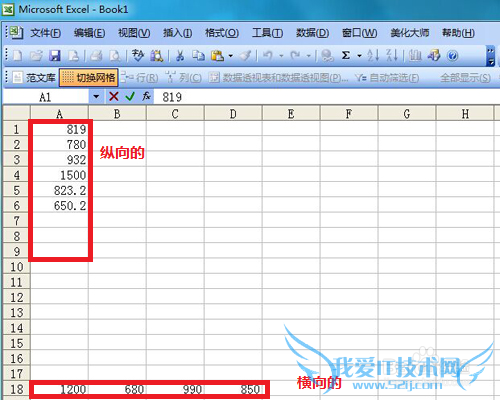The image size is (500, 400).
Task: Expand the Toolbar Options overflow chevron
Action: [490, 56]
